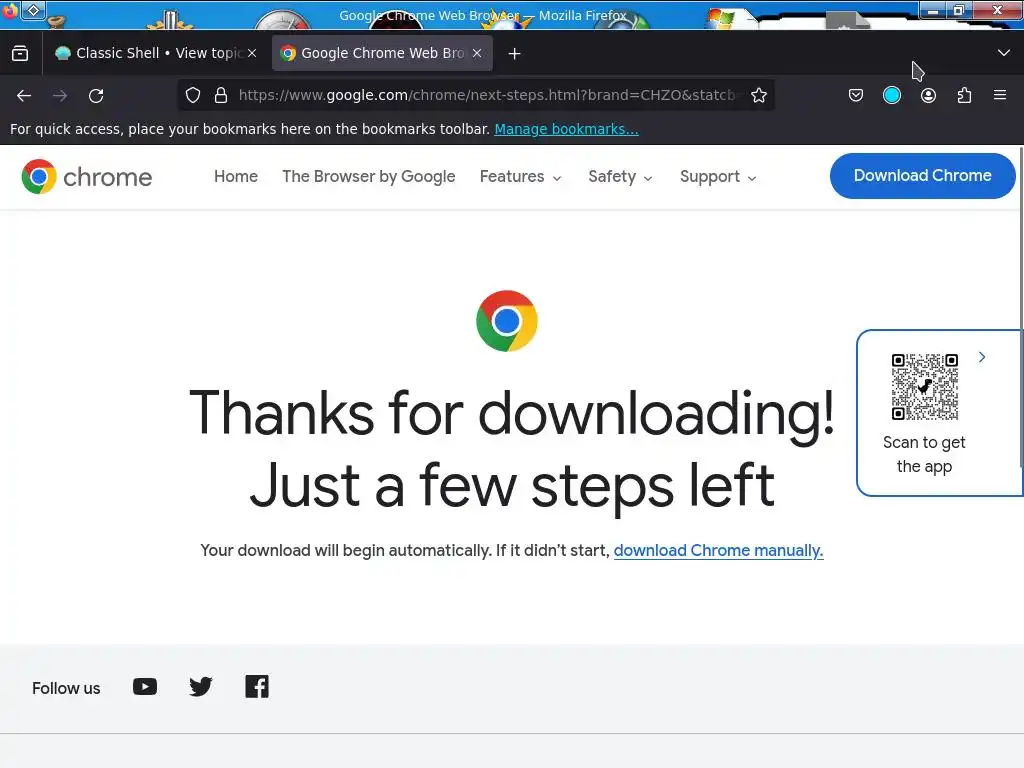1024x768 pixels.
Task: Collapse the Scan to get app panel
Action: tap(982, 357)
